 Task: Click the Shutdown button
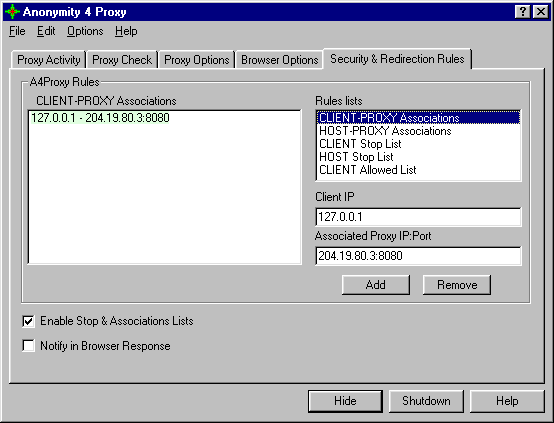coord(426,401)
